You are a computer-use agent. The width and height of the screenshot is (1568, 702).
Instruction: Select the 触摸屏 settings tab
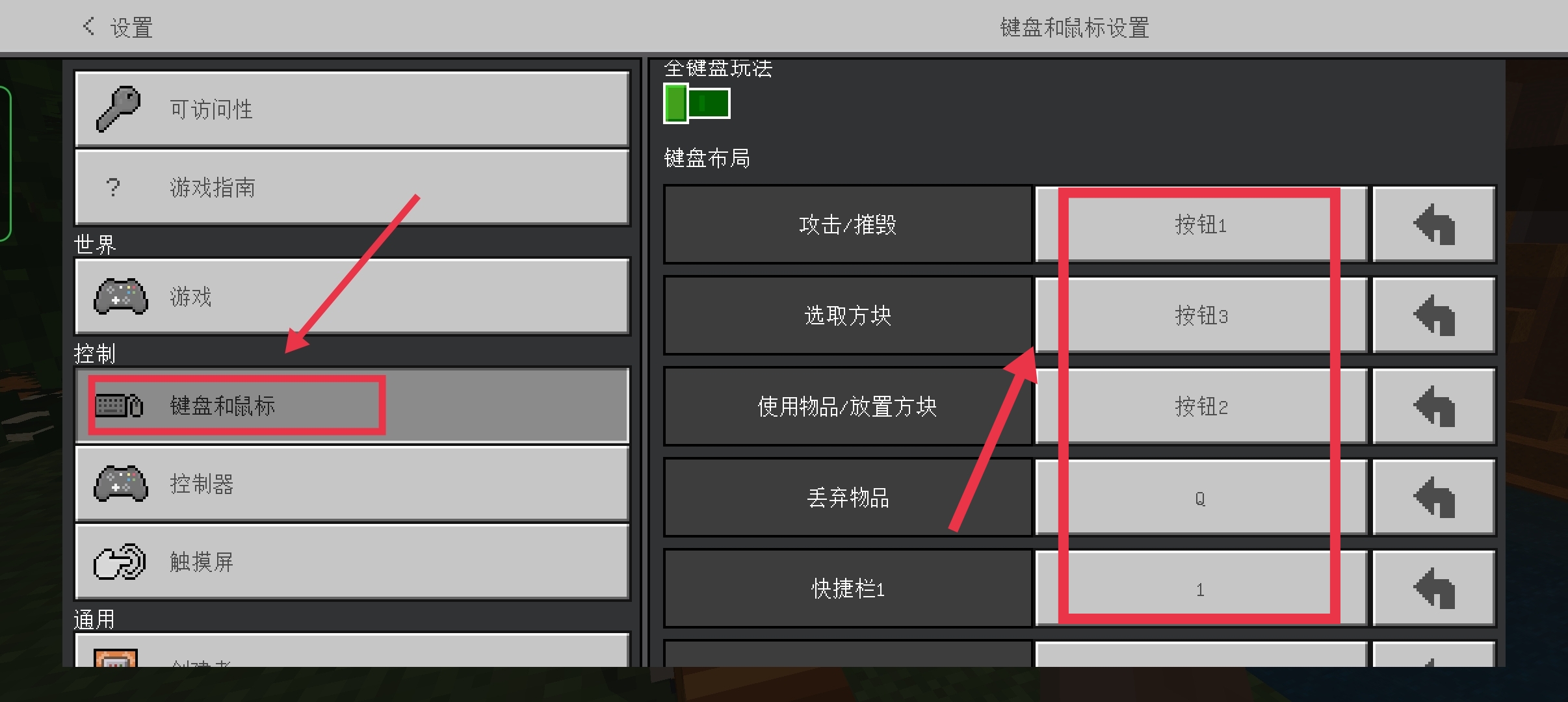pos(352,562)
